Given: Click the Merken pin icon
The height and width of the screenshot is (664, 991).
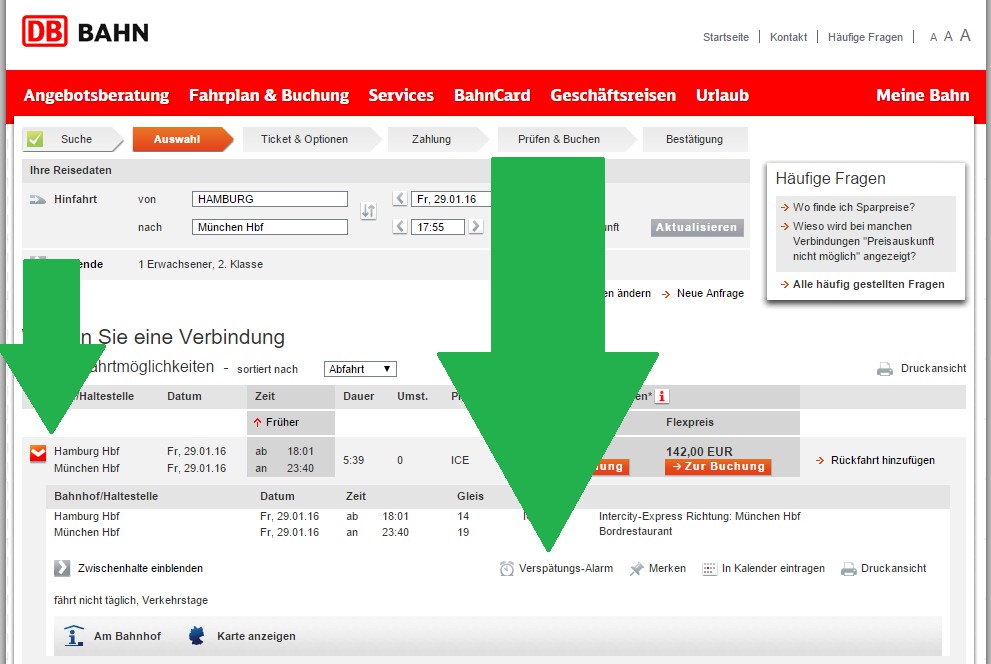Looking at the screenshot, I should tap(636, 568).
